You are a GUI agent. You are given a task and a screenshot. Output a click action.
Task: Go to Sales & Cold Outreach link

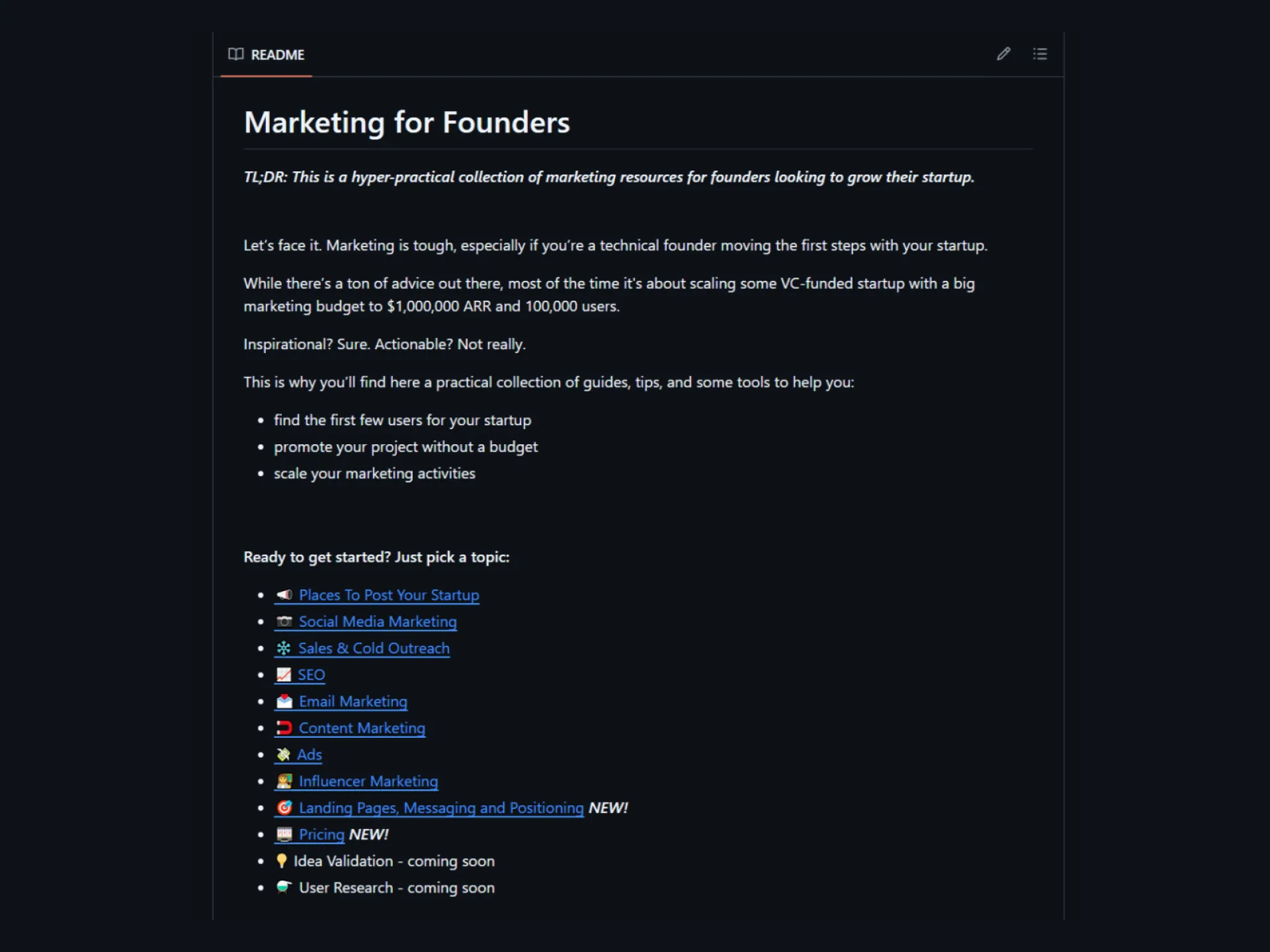click(x=374, y=648)
